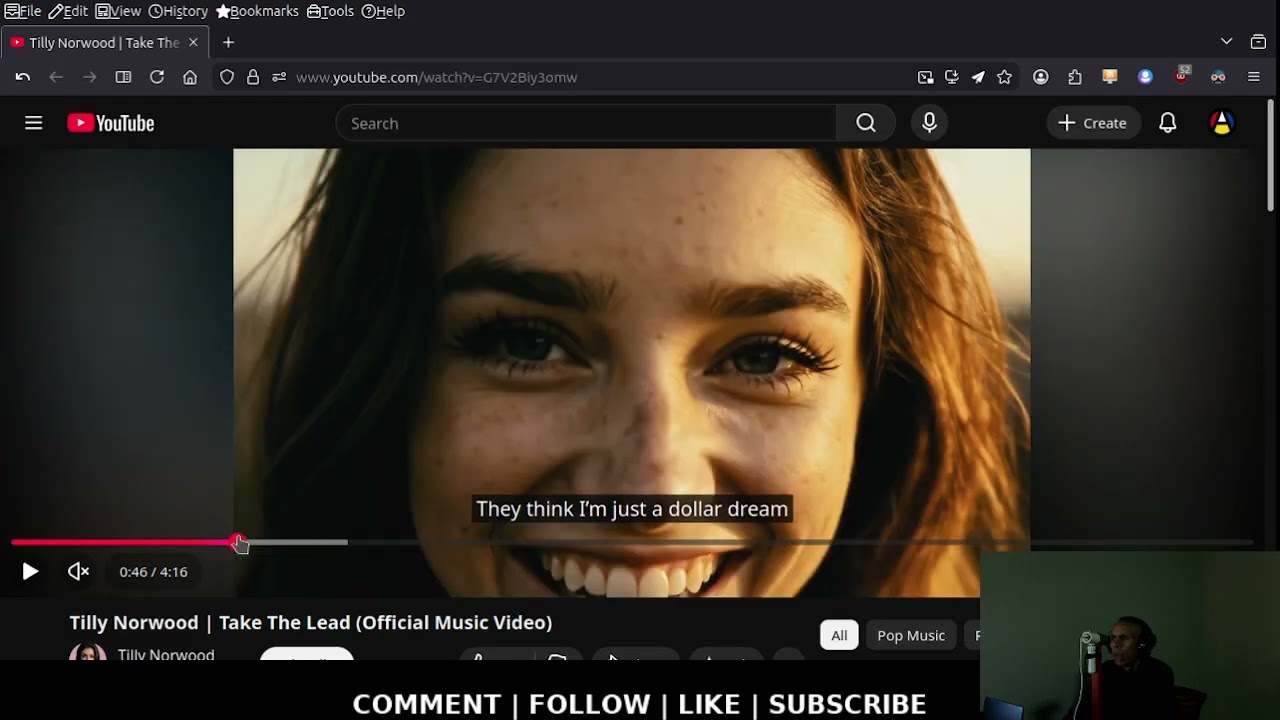
Task: Open a new browser tab
Action: pyautogui.click(x=228, y=42)
